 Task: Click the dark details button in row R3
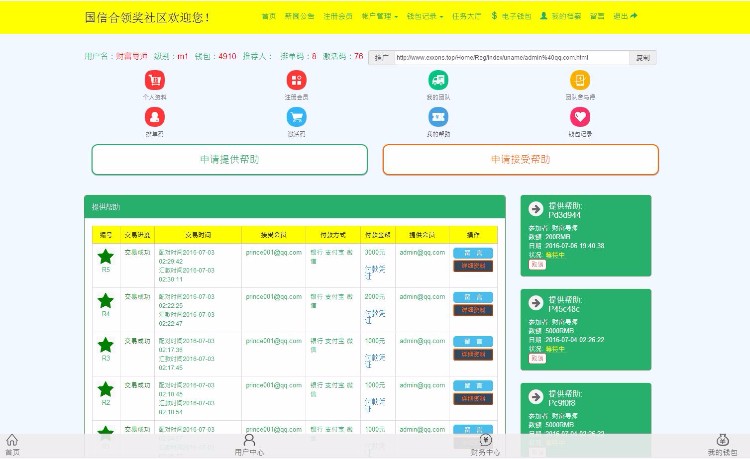[x=473, y=354]
